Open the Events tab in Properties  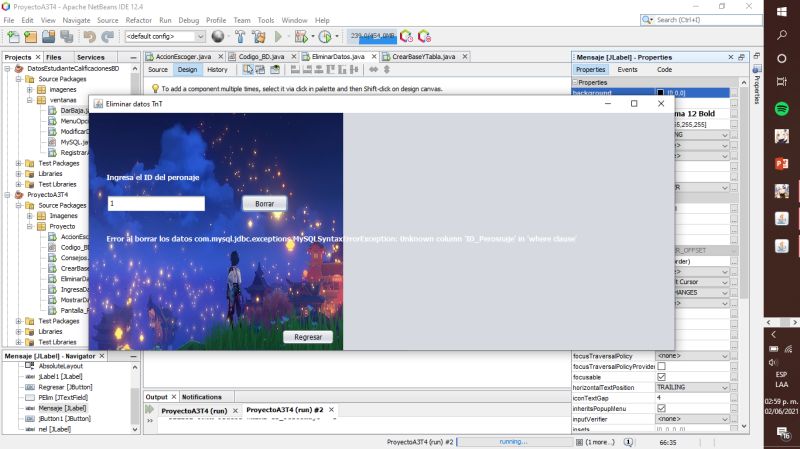(x=627, y=69)
